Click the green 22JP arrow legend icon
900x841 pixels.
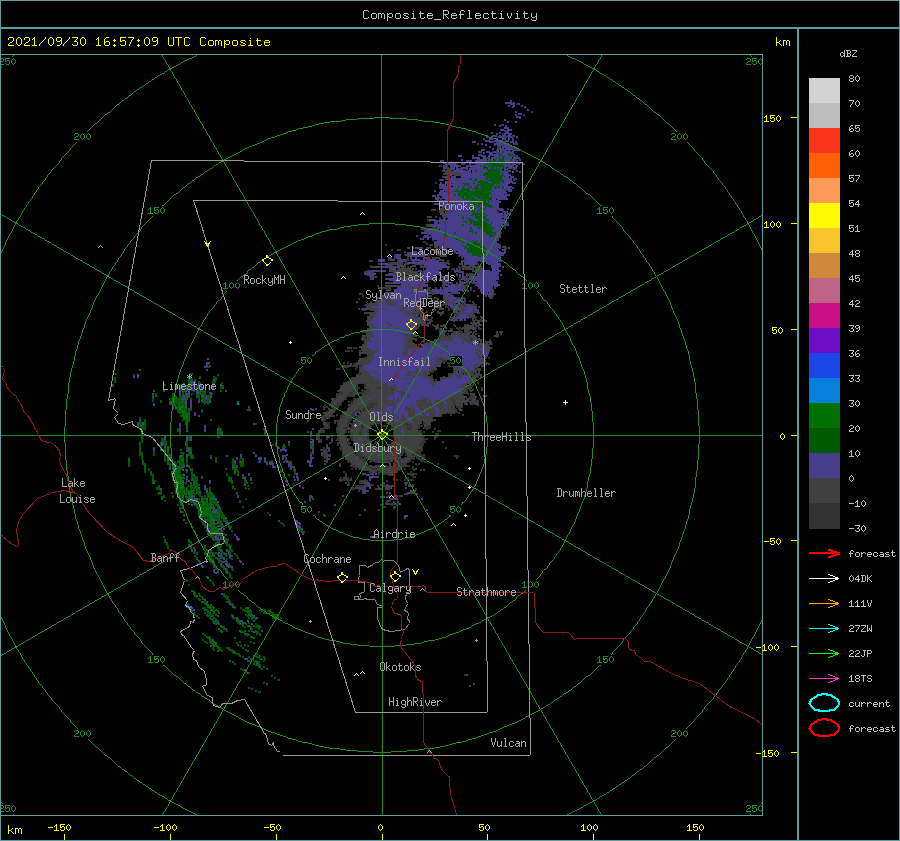[824, 653]
